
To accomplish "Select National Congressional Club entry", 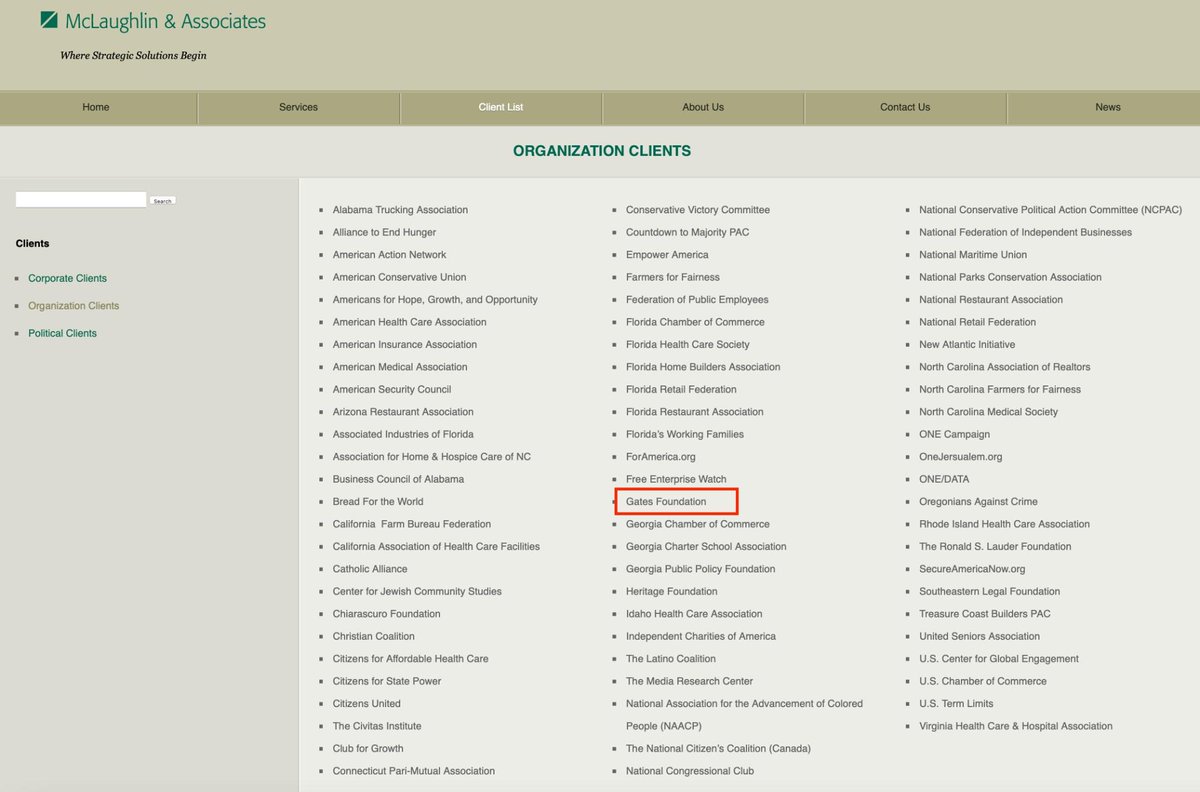I will (x=690, y=771).
